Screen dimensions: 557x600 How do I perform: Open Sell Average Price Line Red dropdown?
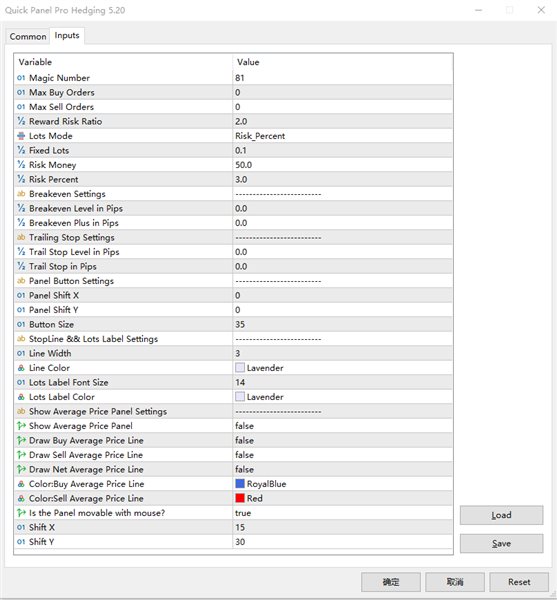click(x=342, y=498)
